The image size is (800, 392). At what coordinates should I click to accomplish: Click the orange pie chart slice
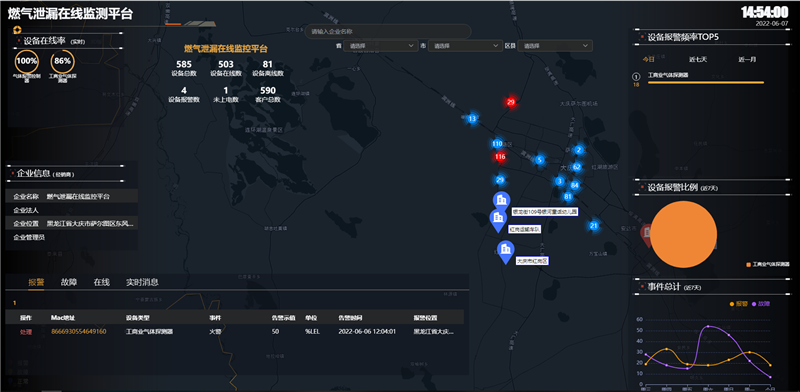pos(684,234)
